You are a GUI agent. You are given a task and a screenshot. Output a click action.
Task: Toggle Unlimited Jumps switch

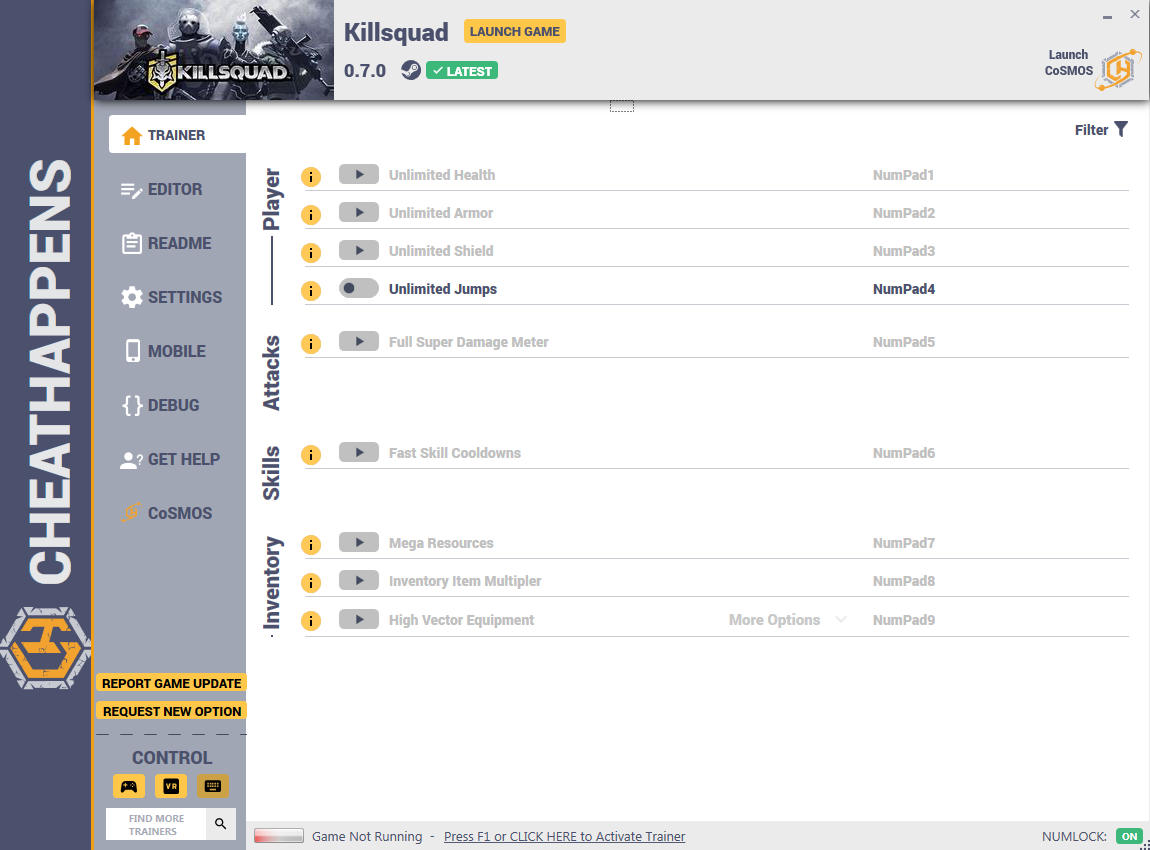tap(359, 289)
